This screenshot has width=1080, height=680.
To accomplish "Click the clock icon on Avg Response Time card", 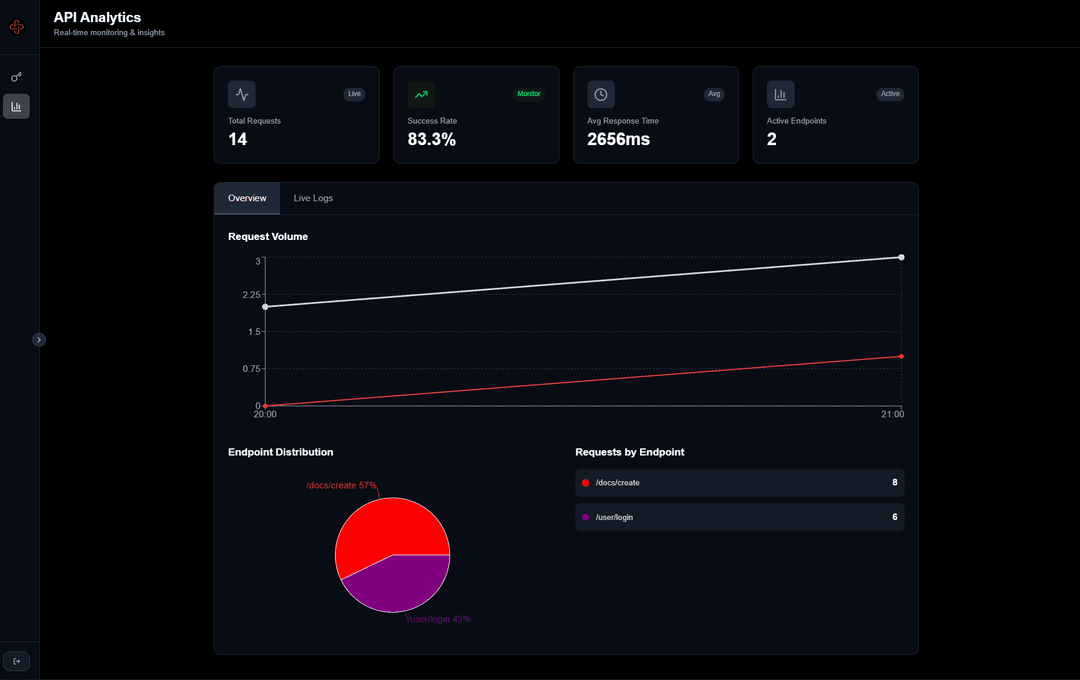I will [601, 94].
